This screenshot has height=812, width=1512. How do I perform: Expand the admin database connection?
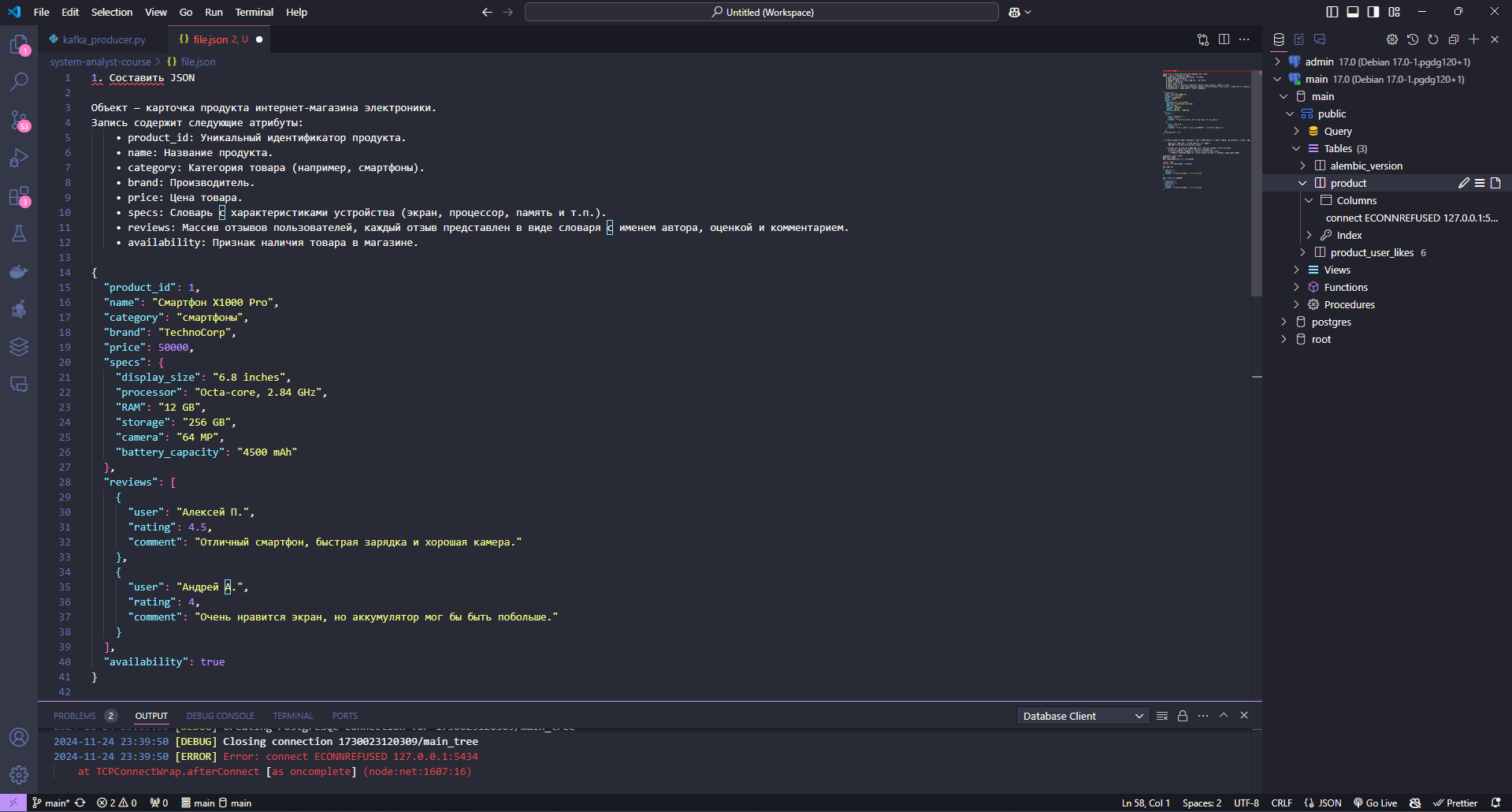[x=1278, y=61]
